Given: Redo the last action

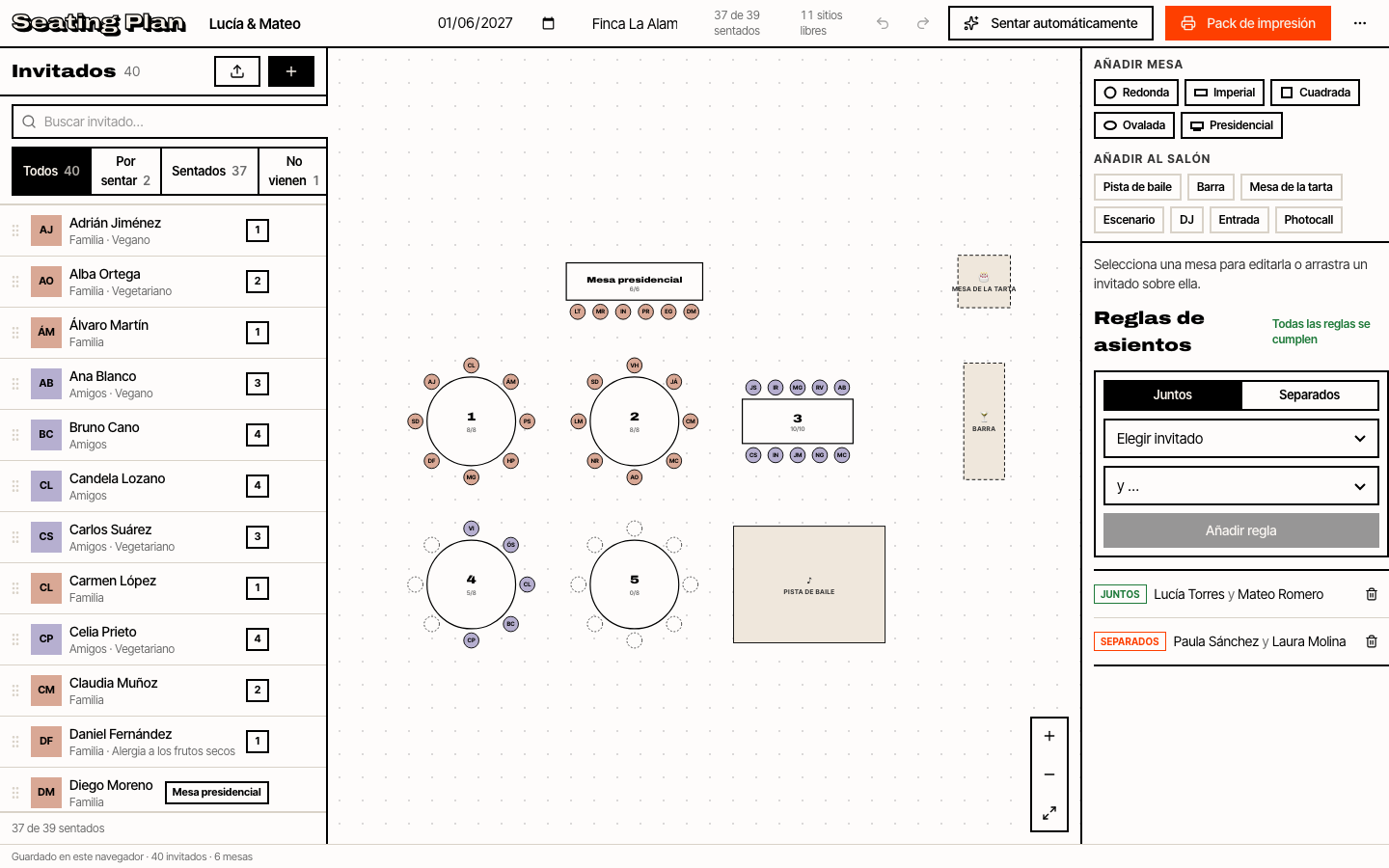Looking at the screenshot, I should coord(923,23).
